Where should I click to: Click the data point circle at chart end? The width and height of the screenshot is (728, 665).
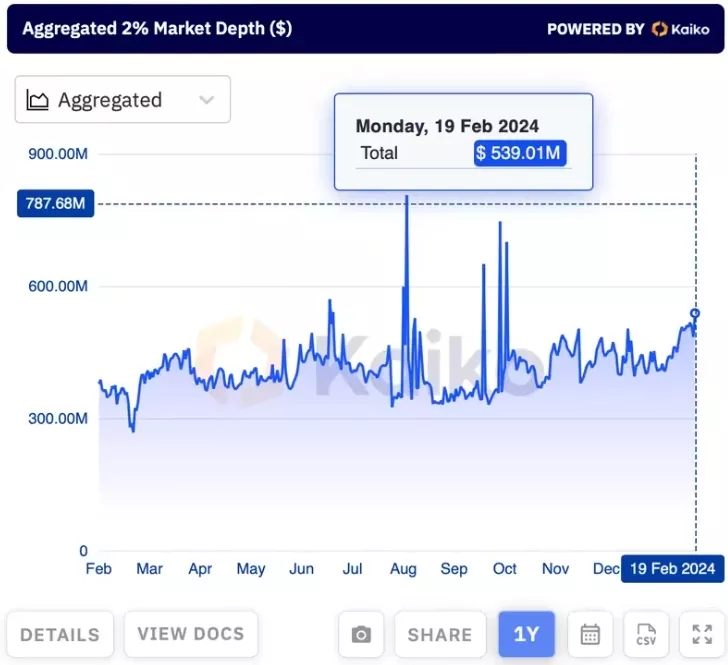695,314
